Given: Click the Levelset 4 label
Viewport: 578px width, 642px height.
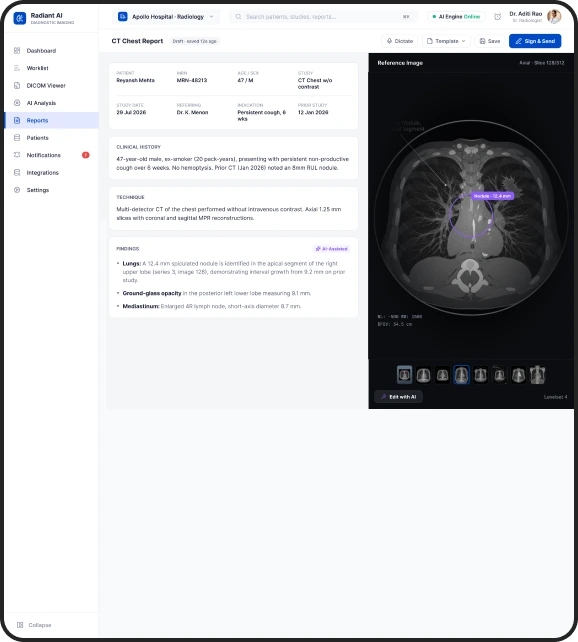Looking at the screenshot, I should 555,397.
